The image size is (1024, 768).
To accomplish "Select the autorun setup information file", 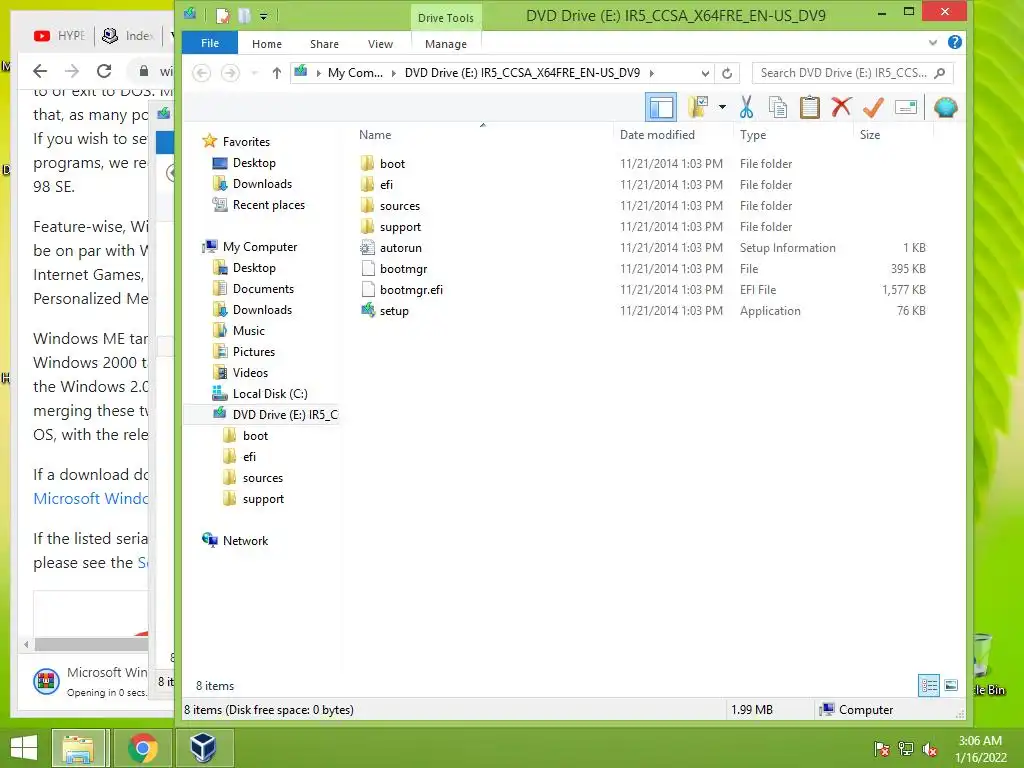I will (400, 248).
